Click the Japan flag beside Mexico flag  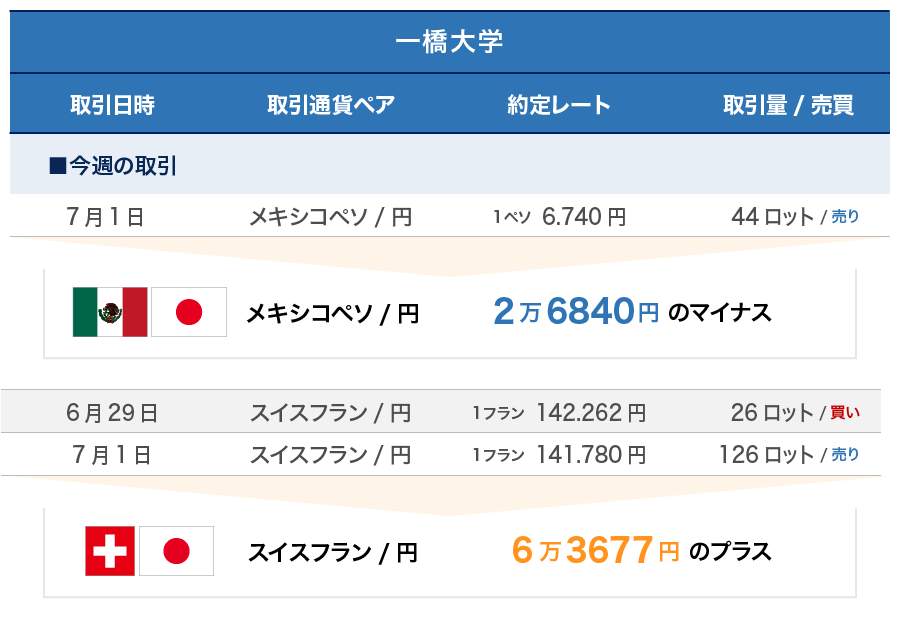point(188,312)
